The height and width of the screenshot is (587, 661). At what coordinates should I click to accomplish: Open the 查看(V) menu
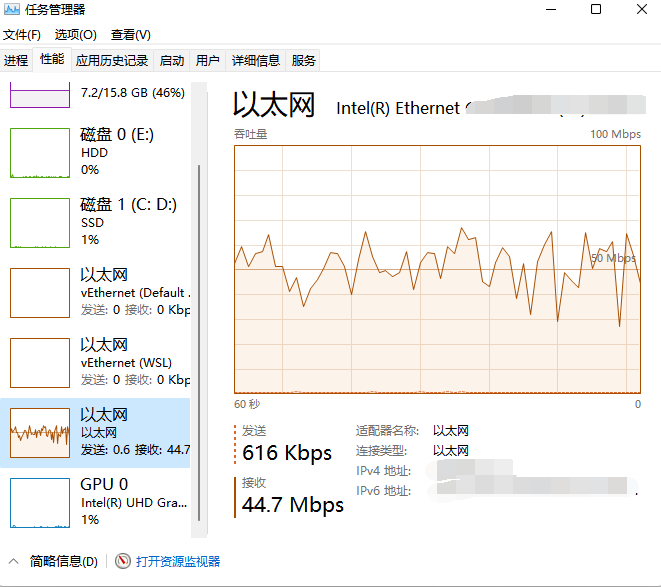[131, 35]
